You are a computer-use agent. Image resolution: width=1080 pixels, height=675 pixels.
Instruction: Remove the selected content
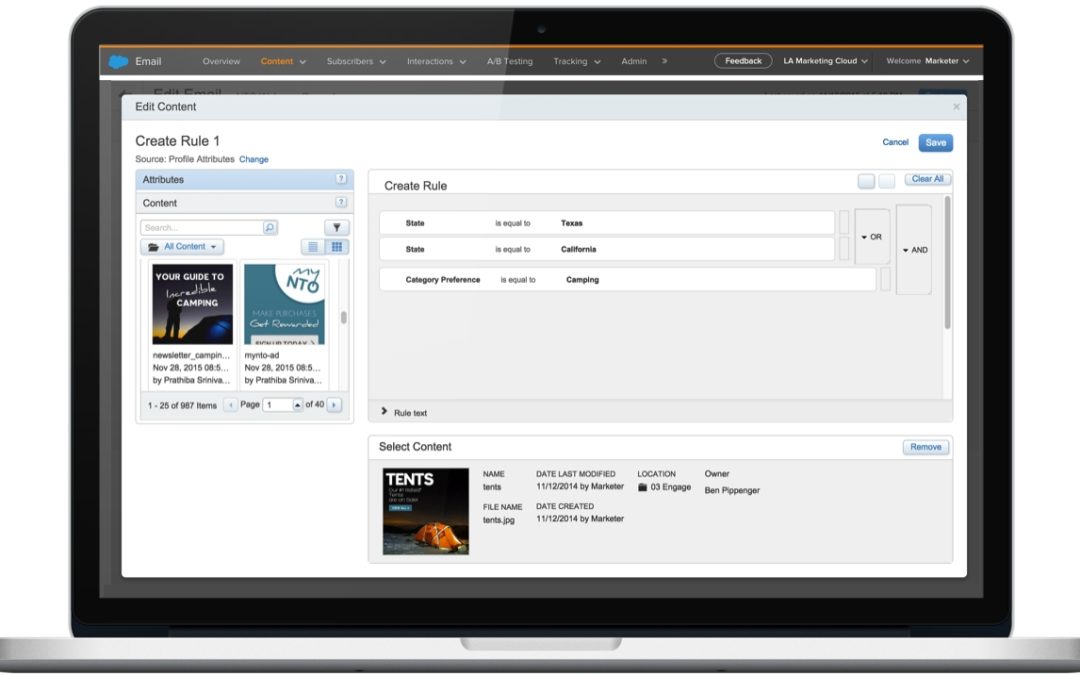(x=926, y=447)
